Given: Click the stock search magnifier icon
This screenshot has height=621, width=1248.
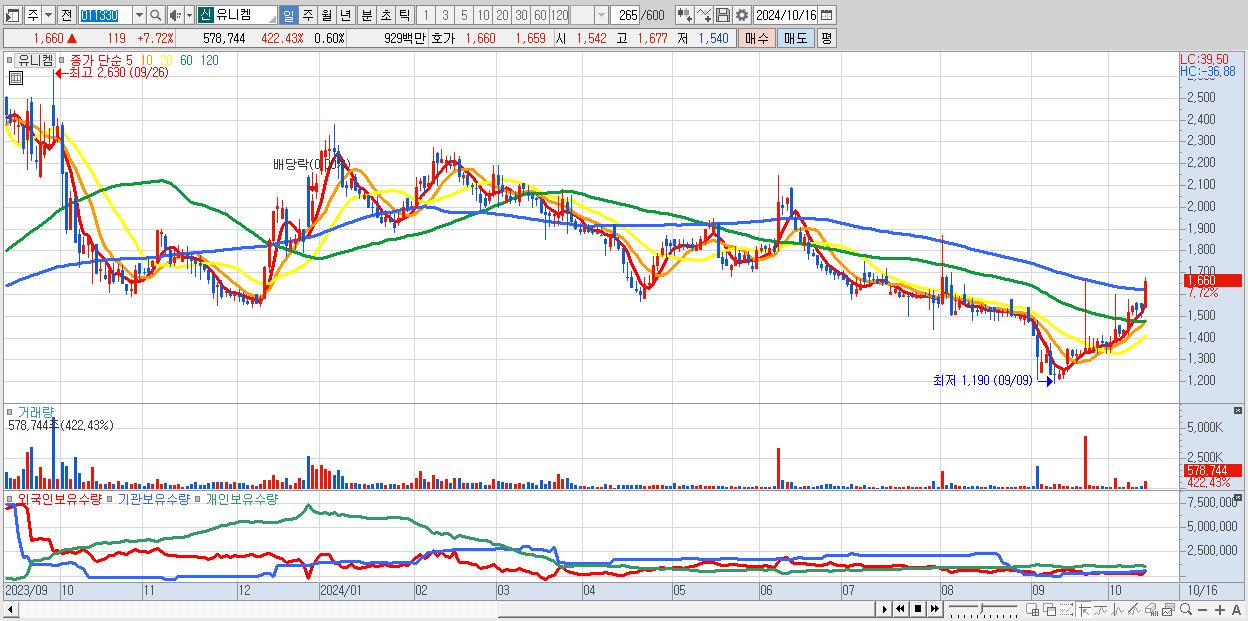Looking at the screenshot, I should coord(155,15).
